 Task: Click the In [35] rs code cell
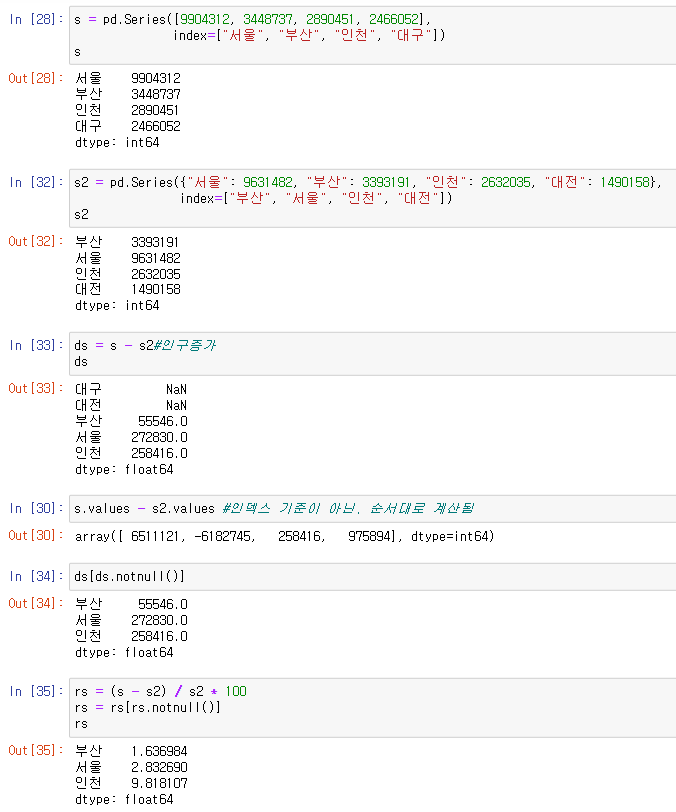(x=372, y=708)
